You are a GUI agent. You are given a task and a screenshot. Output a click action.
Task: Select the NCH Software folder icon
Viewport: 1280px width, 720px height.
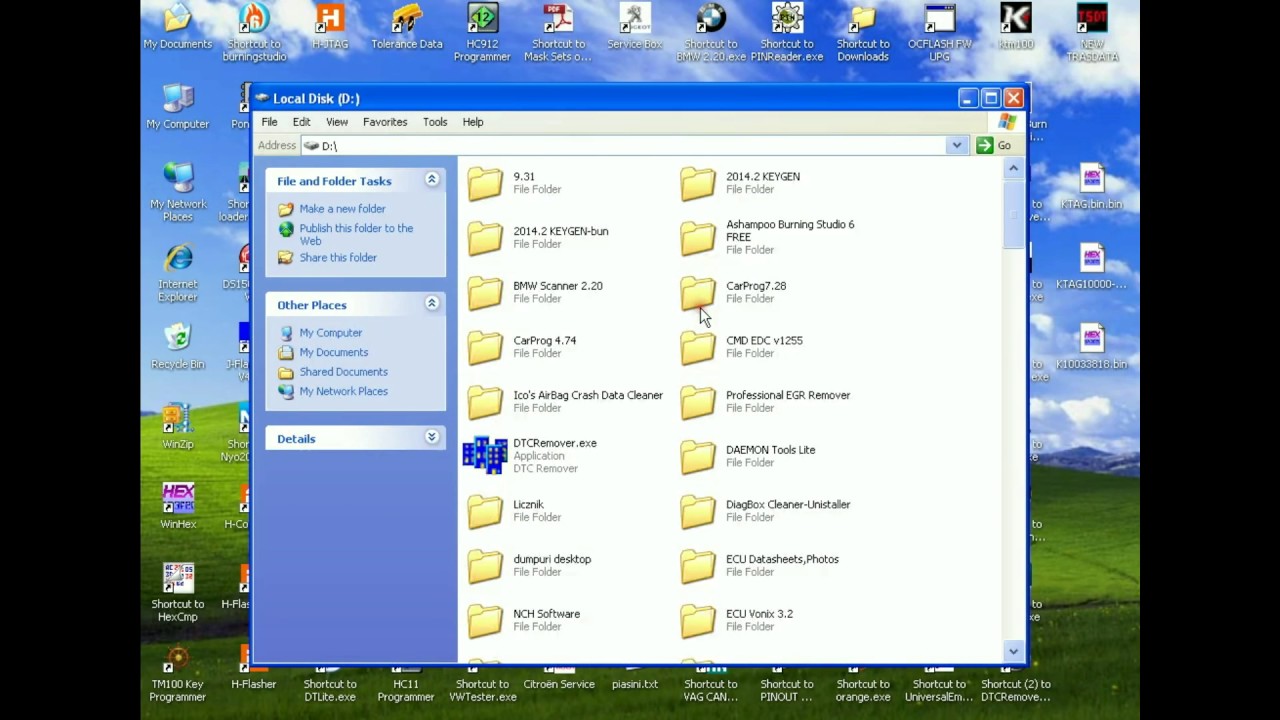pos(485,620)
